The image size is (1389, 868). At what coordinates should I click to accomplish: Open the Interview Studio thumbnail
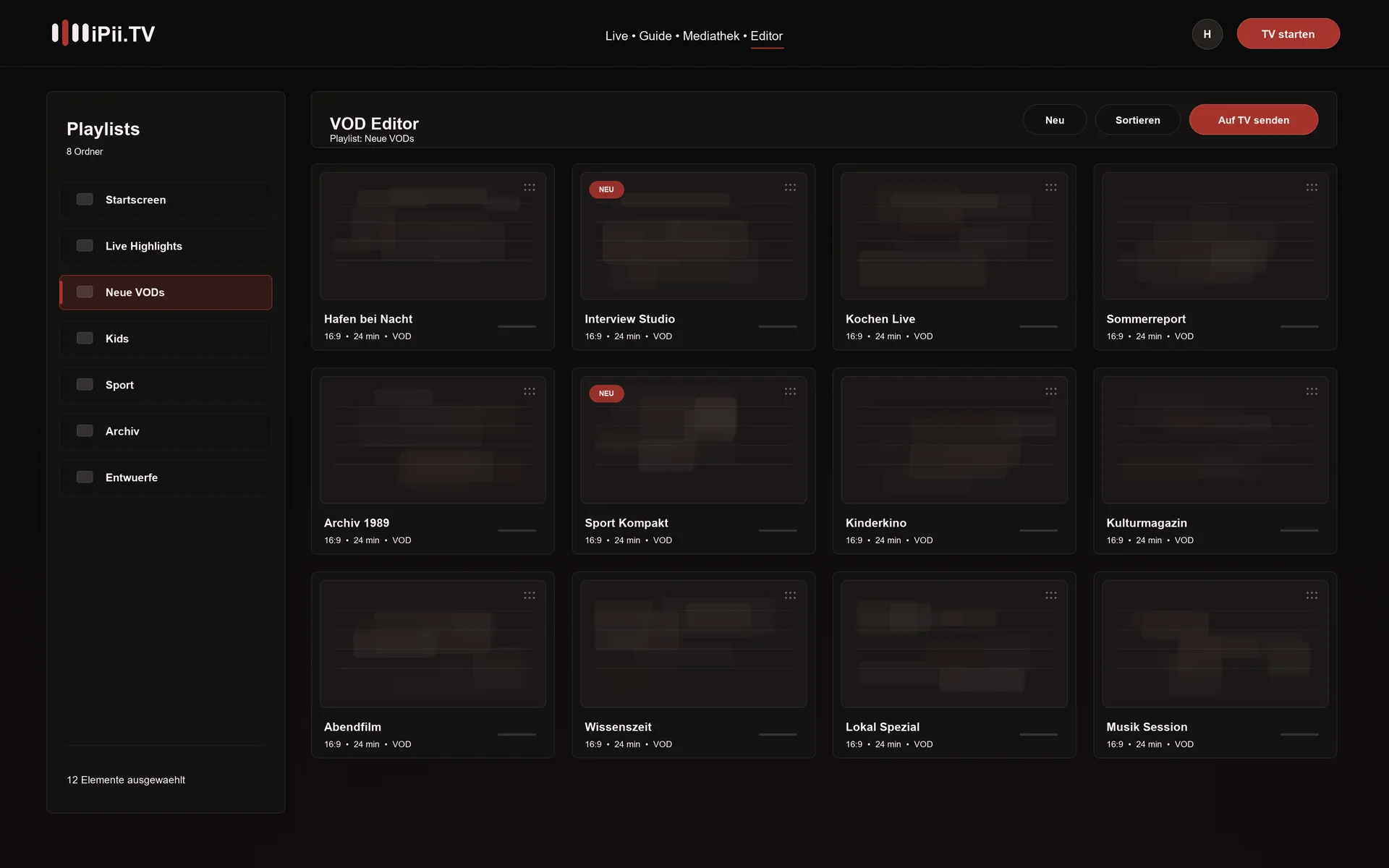point(693,236)
